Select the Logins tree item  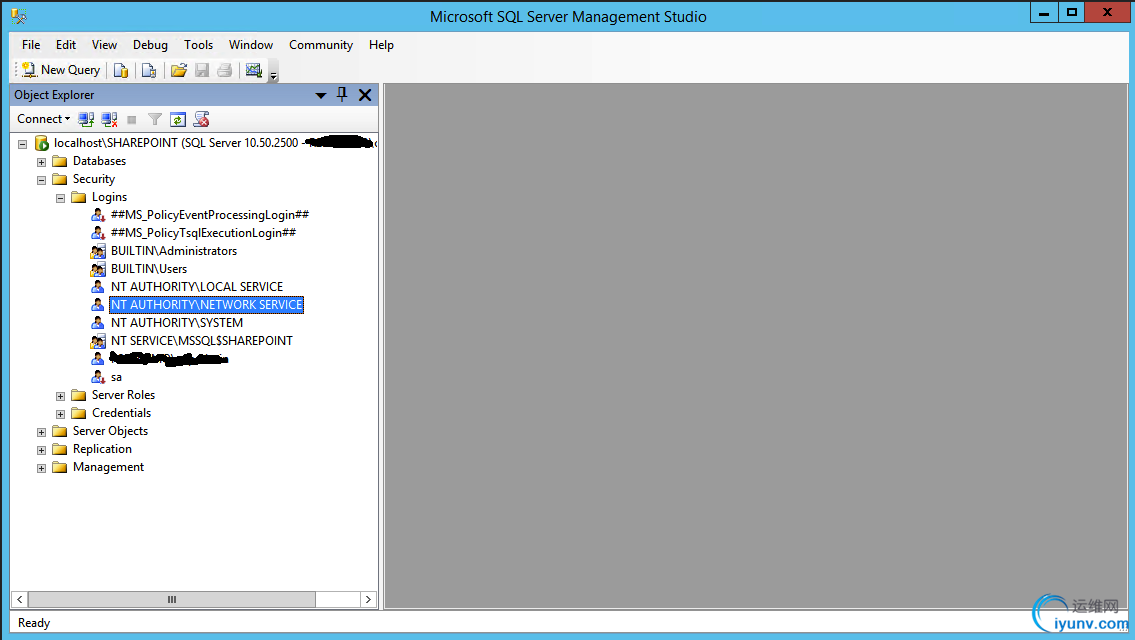109,197
